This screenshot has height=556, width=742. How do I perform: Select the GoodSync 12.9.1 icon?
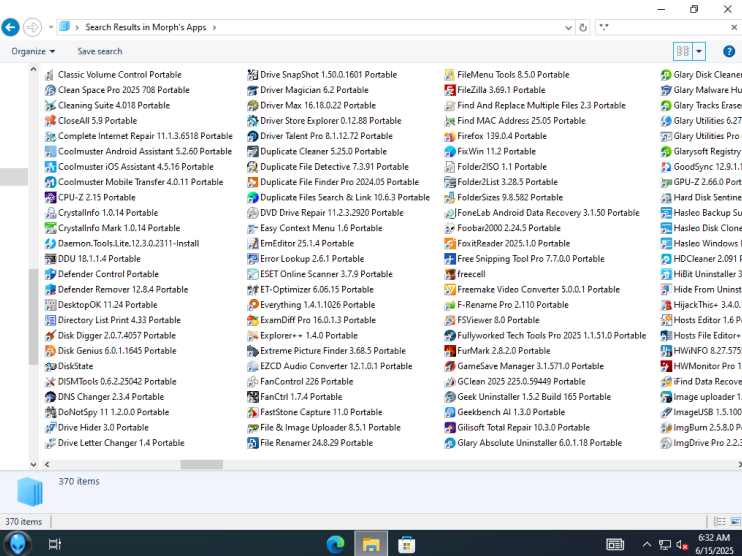pos(666,167)
